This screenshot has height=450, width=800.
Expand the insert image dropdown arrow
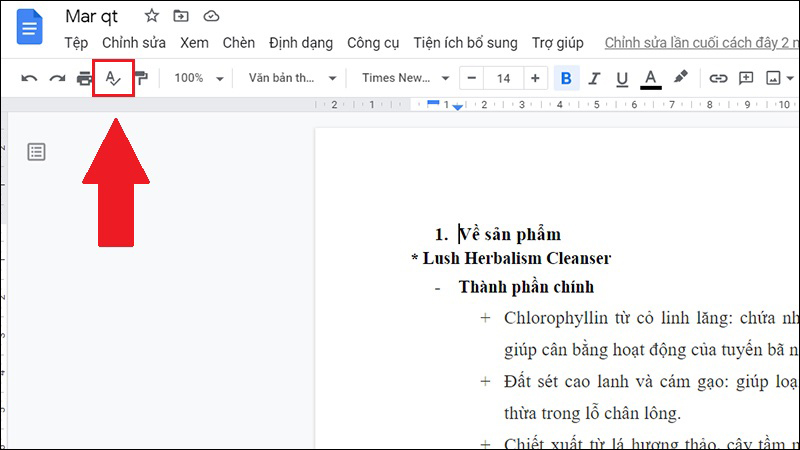click(790, 79)
